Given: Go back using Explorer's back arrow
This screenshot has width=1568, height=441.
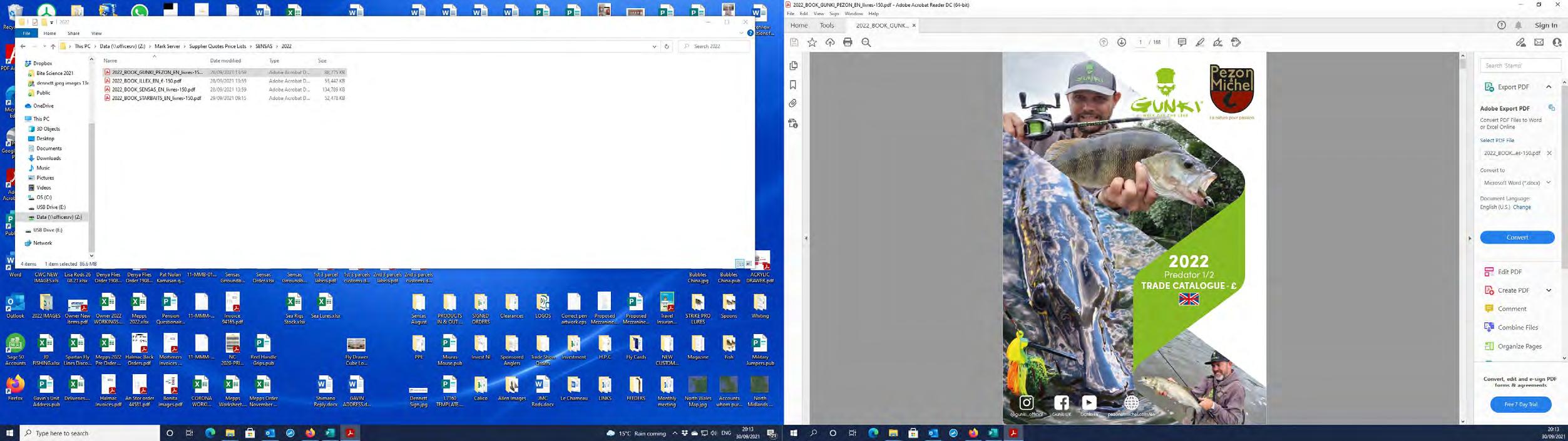Looking at the screenshot, I should tap(23, 46).
